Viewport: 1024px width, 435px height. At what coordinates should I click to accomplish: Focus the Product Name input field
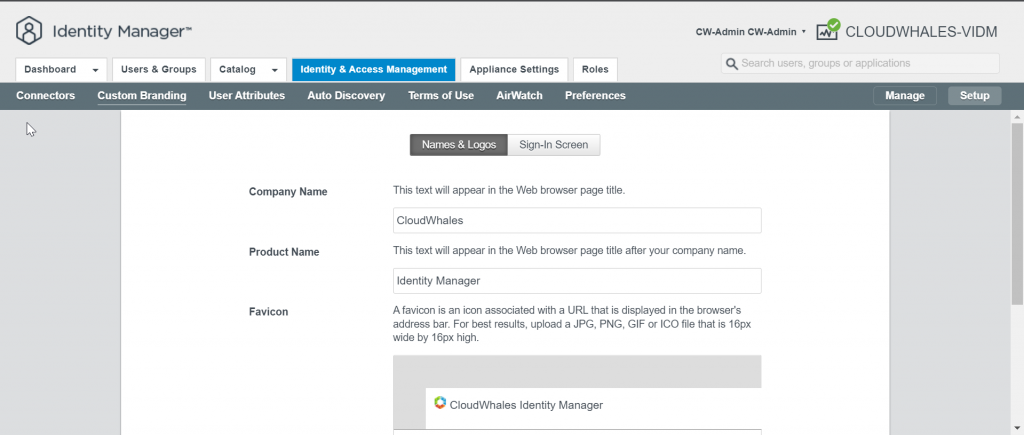pos(577,281)
